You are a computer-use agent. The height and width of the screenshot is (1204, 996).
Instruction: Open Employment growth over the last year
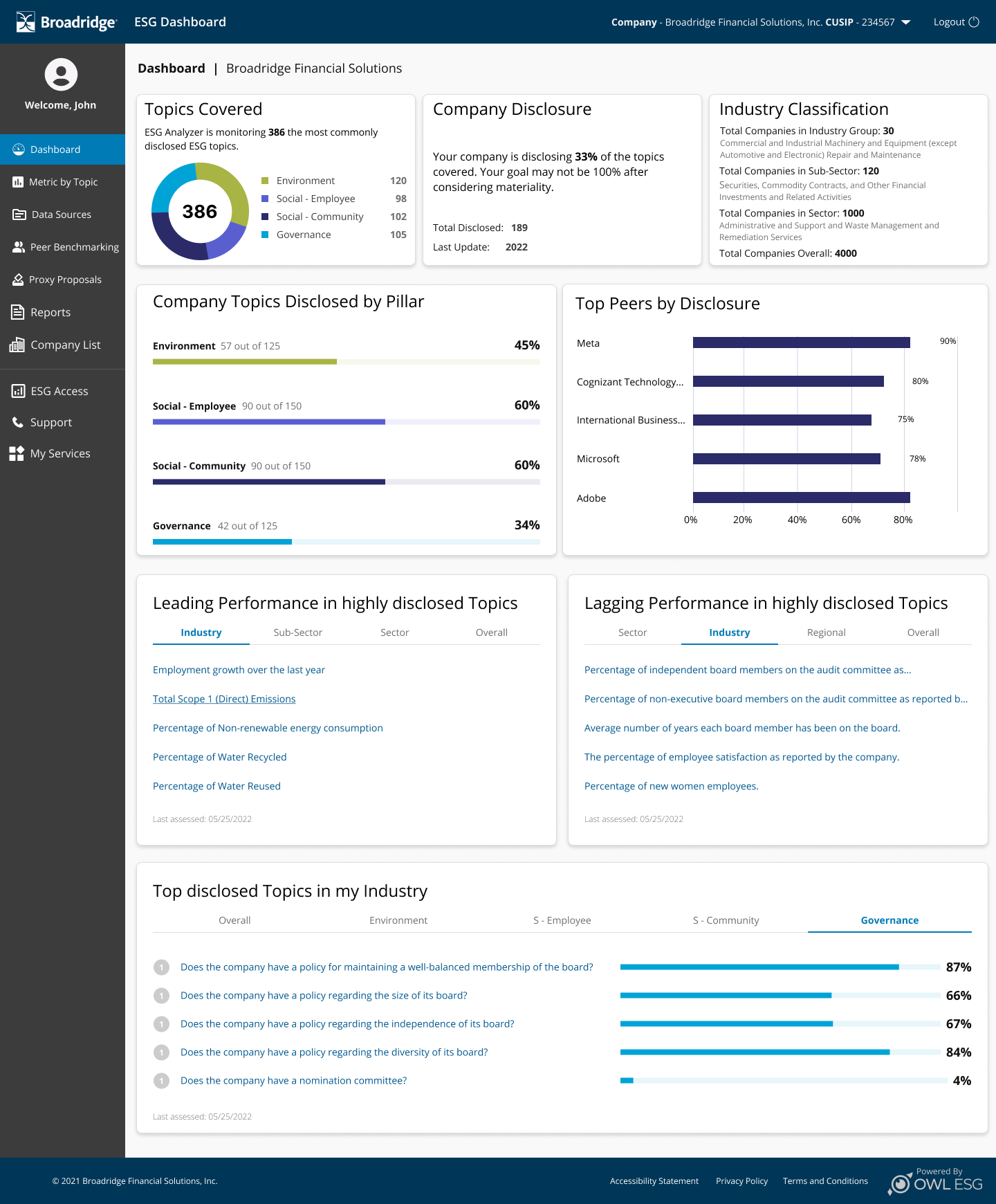click(x=239, y=670)
